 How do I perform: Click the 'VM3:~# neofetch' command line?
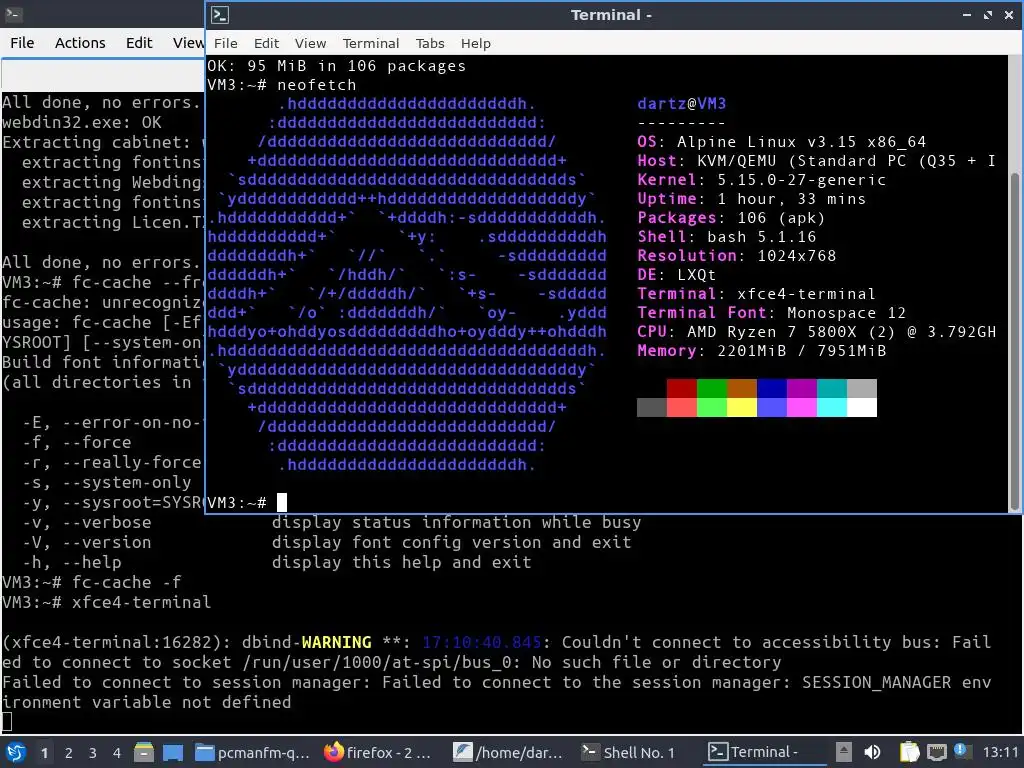[x=281, y=85]
